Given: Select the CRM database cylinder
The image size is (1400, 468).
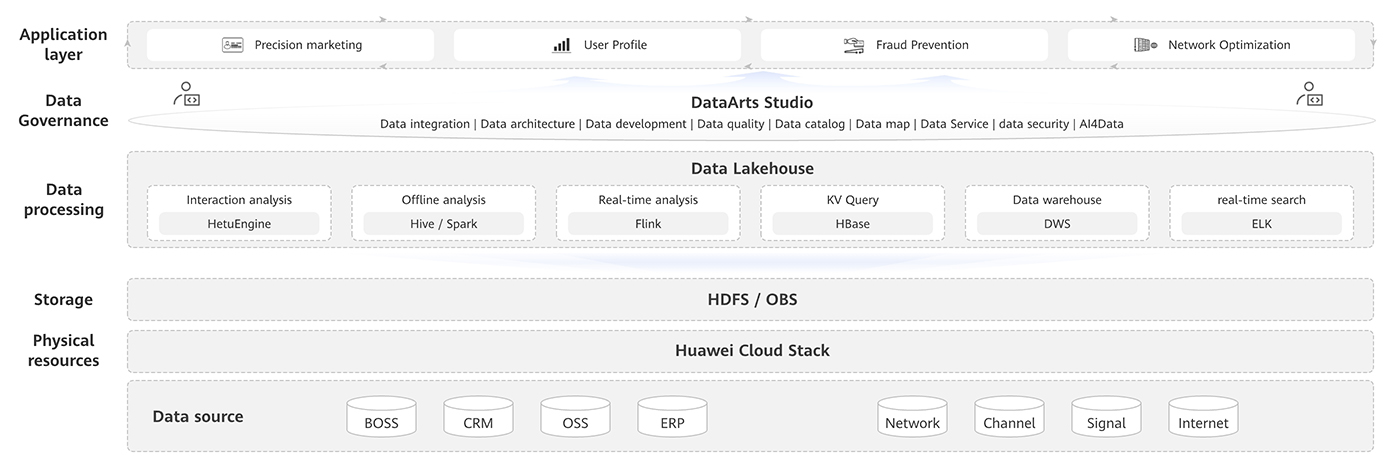Looking at the screenshot, I should point(478,416).
